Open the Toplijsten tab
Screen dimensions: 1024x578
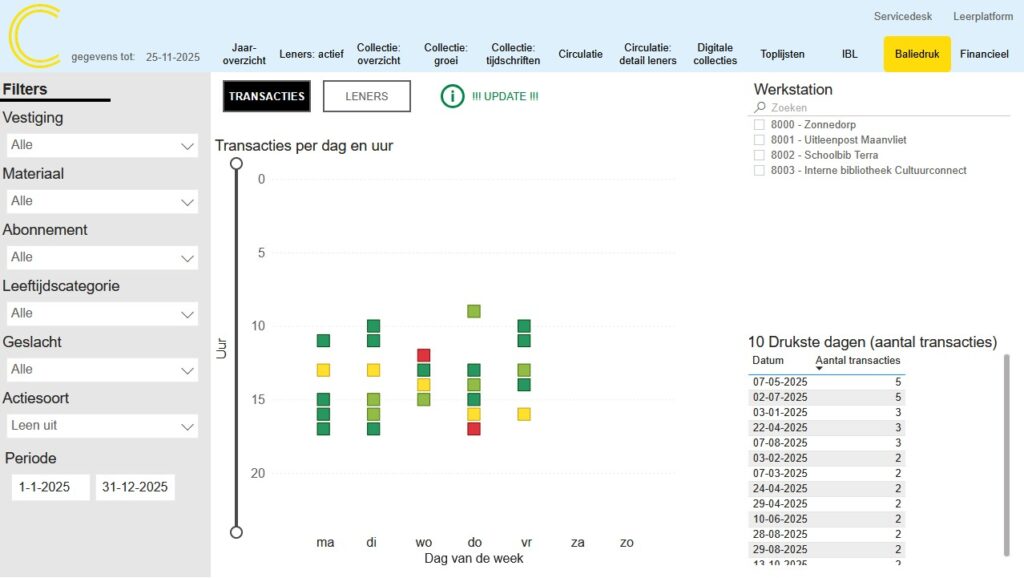click(x=782, y=54)
